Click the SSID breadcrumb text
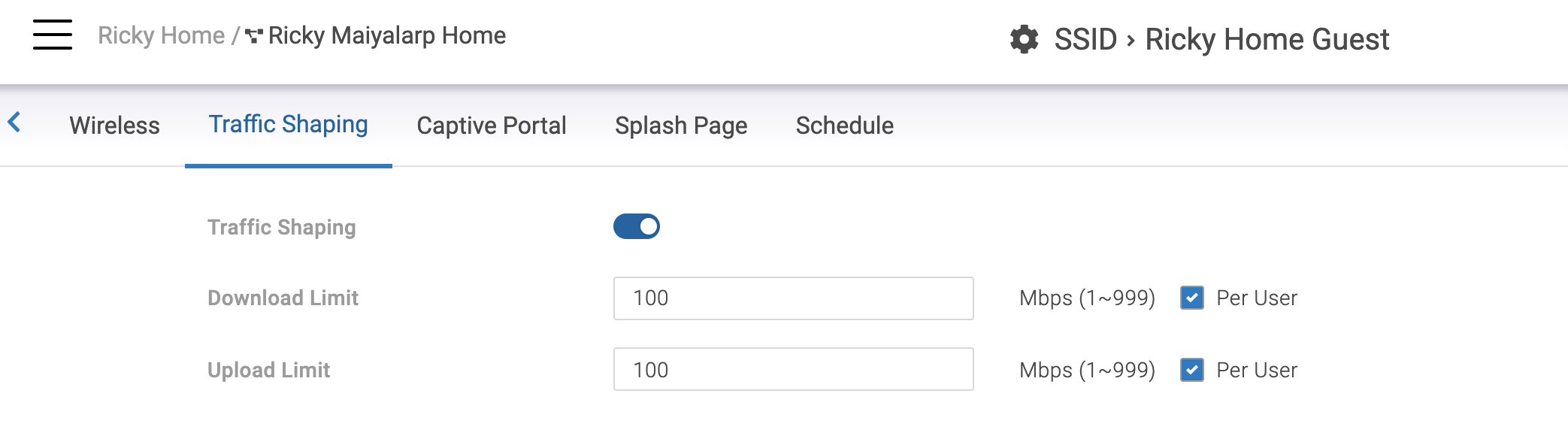 (1085, 39)
